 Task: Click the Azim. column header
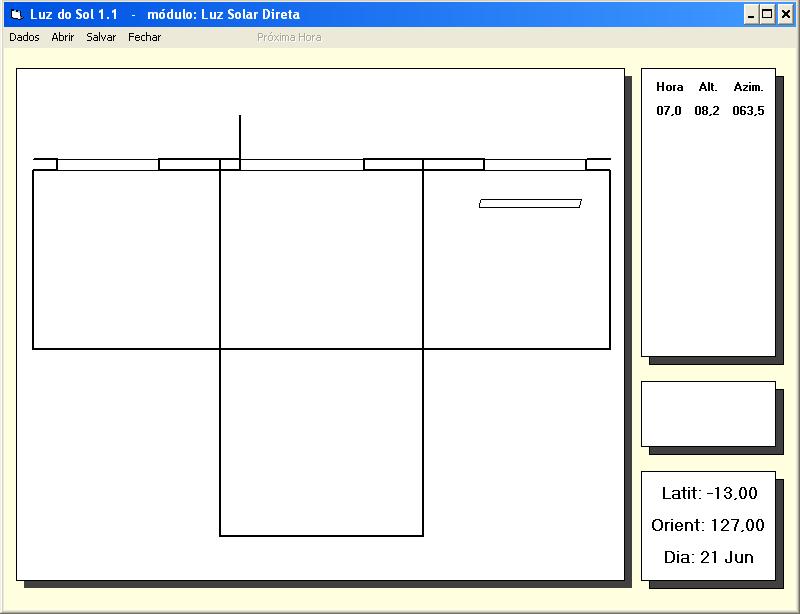click(x=748, y=87)
